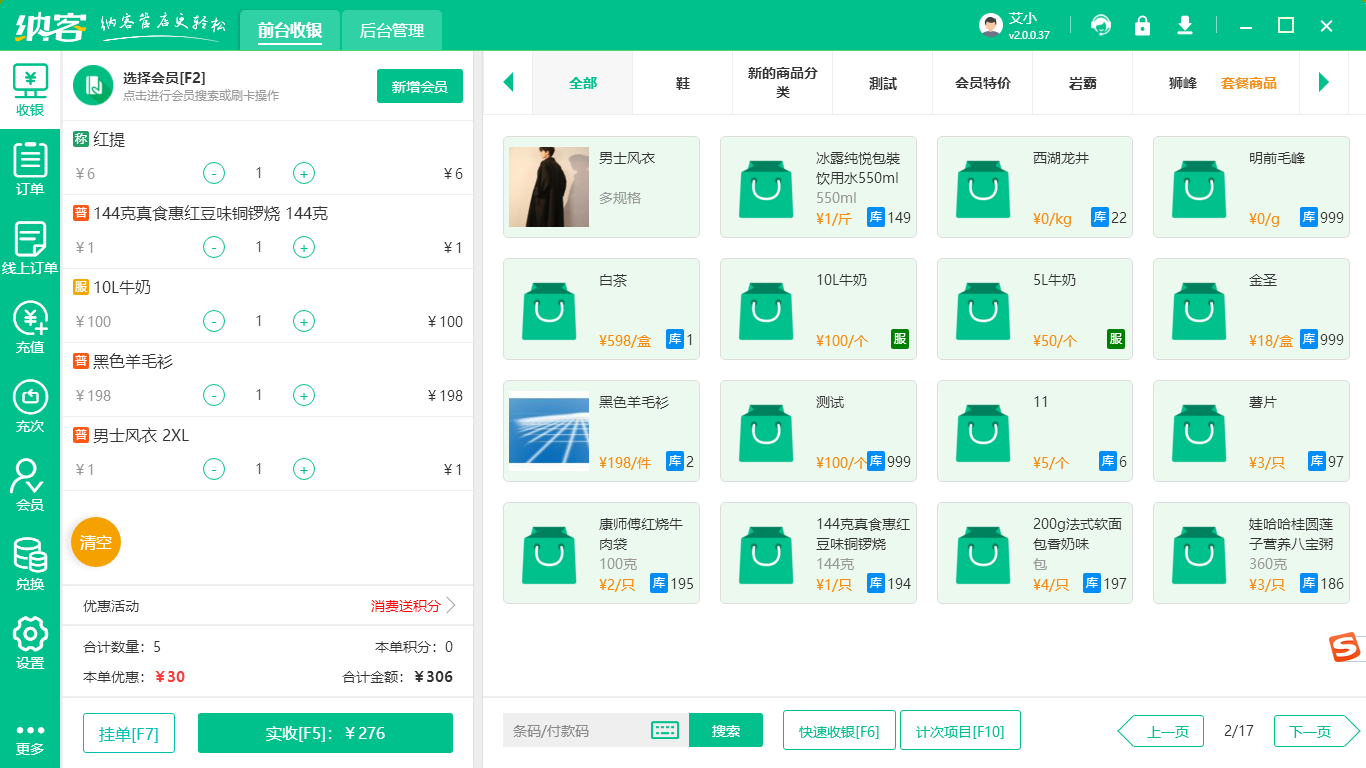Open the 订单 orders sidebar icon

point(30,169)
